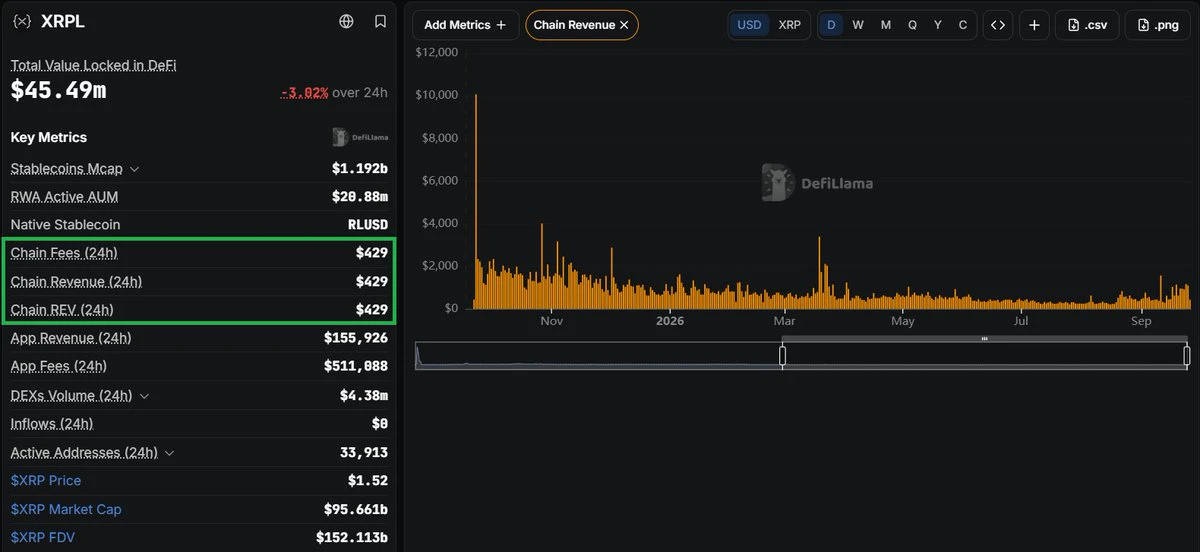Screen dimensions: 1200x552
Task: Click the 2026 label on the x-axis
Action: [x=670, y=321]
